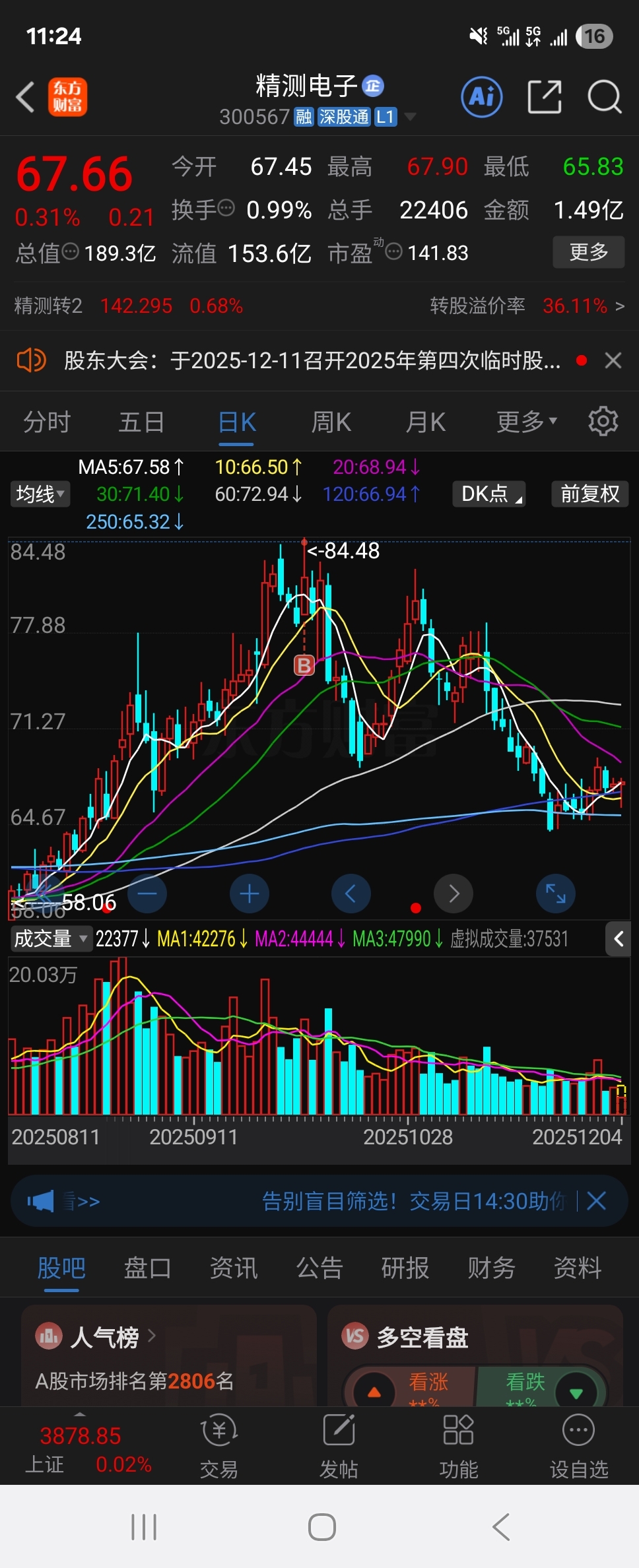
Task: Select the 日K chart tab
Action: click(x=237, y=421)
